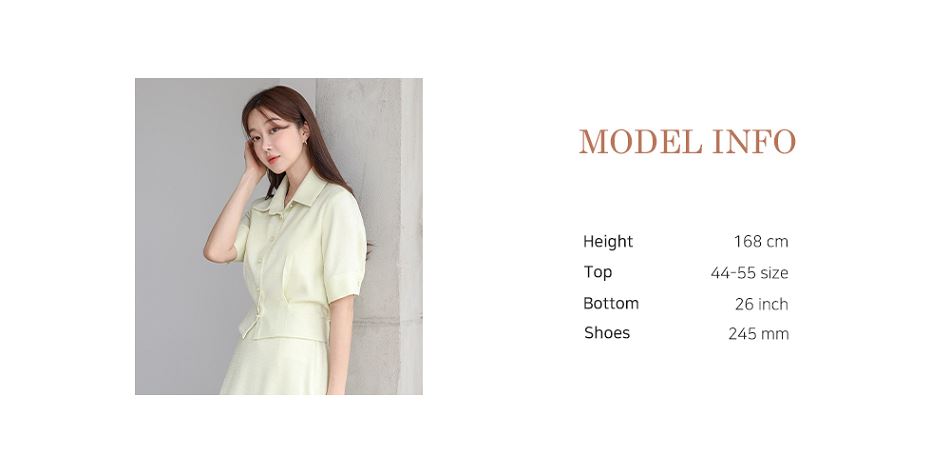The width and height of the screenshot is (950, 476).
Task: Click the model's raised hand
Action: pos(252,160)
